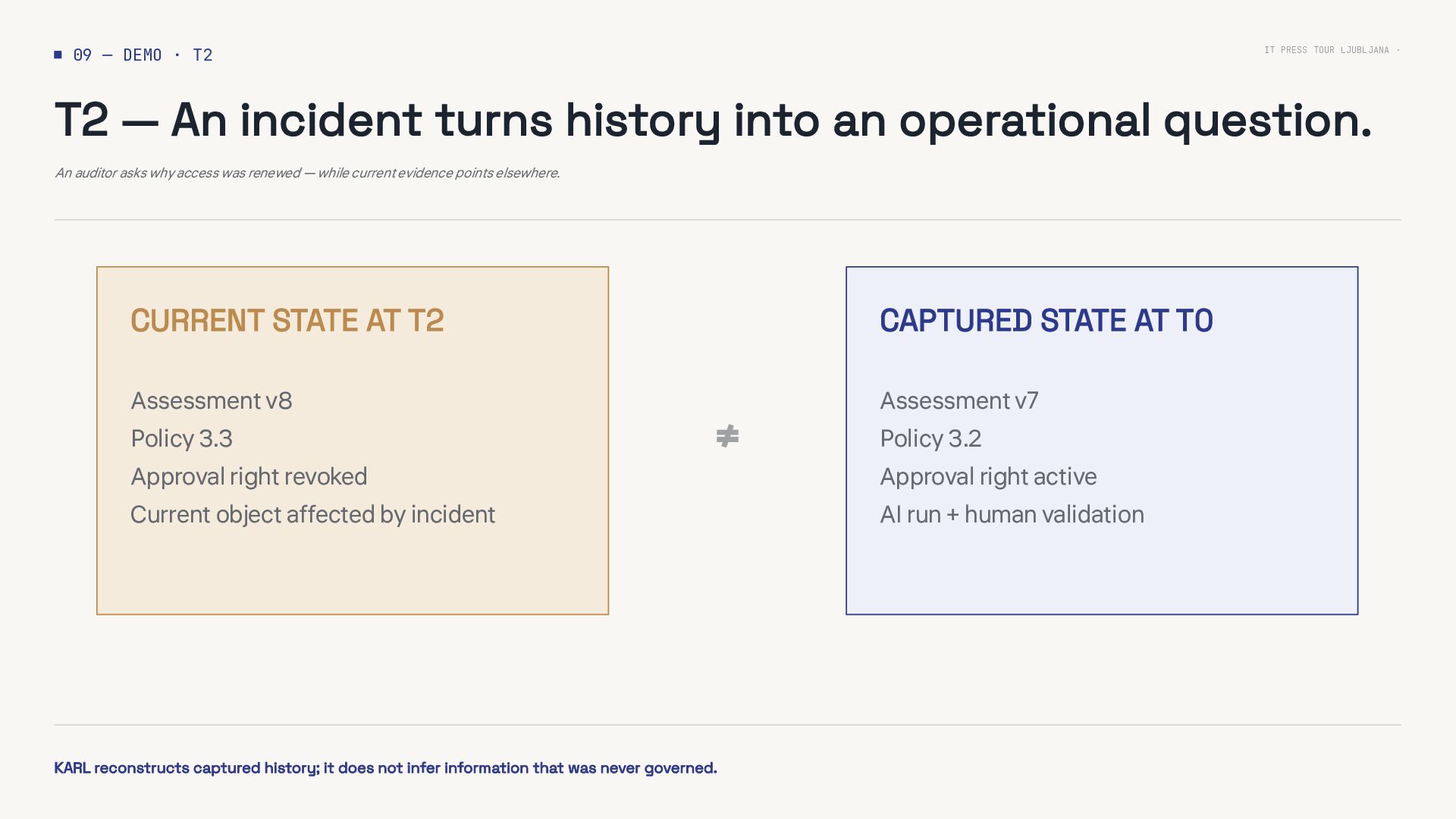Click the not-equal symbol between boxes
The width and height of the screenshot is (1456, 819).
tap(727, 436)
